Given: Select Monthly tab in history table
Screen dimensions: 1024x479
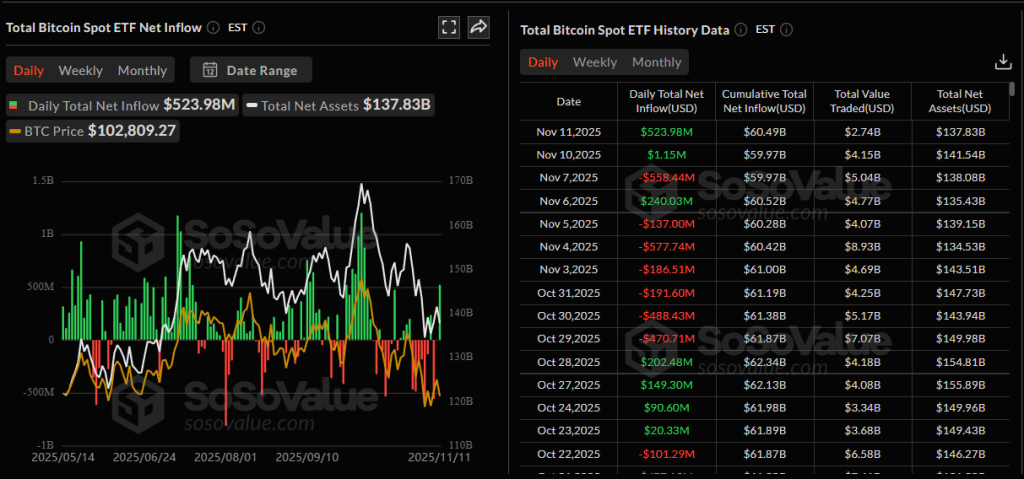Looking at the screenshot, I should (656, 62).
